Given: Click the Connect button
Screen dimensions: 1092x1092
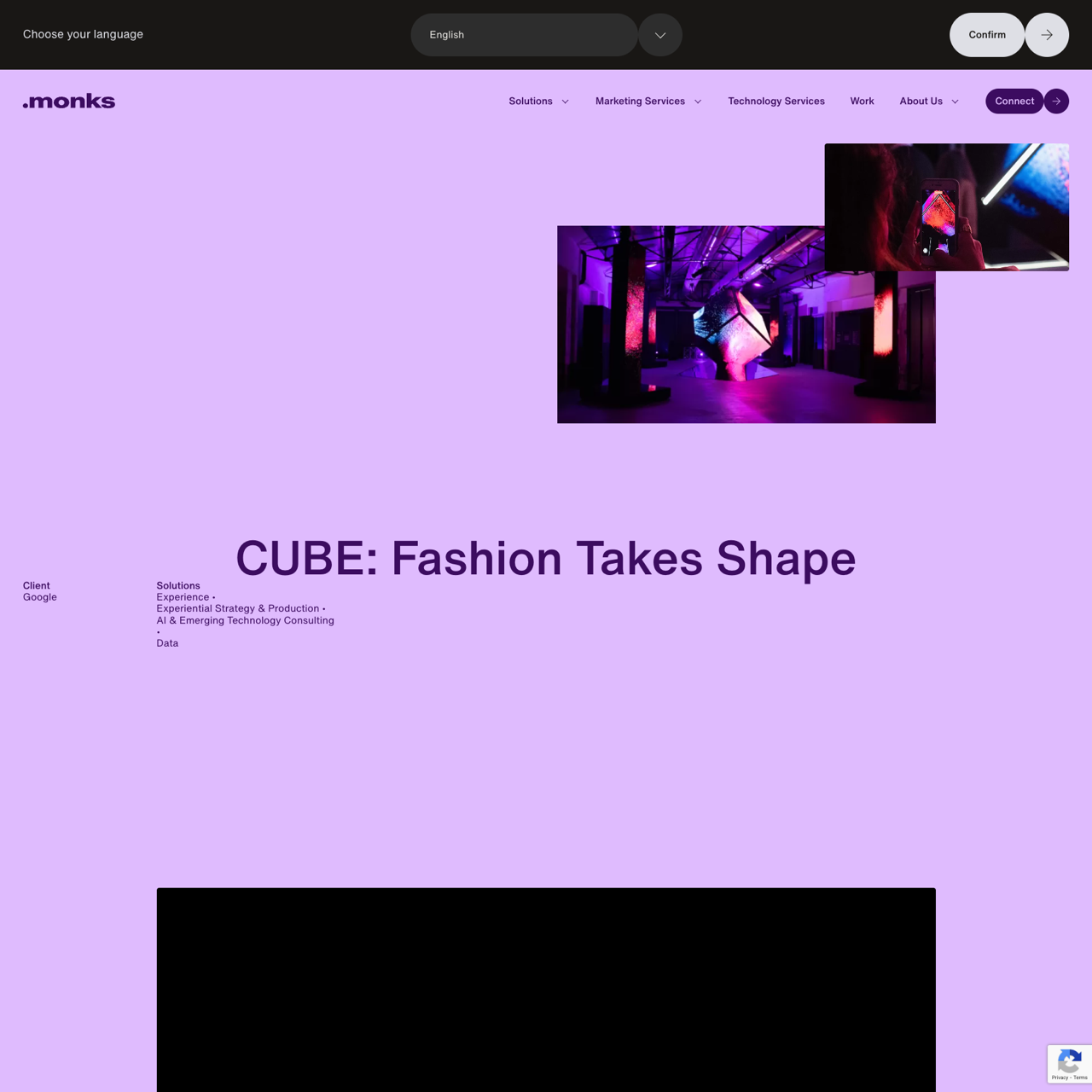Looking at the screenshot, I should tap(1014, 102).
